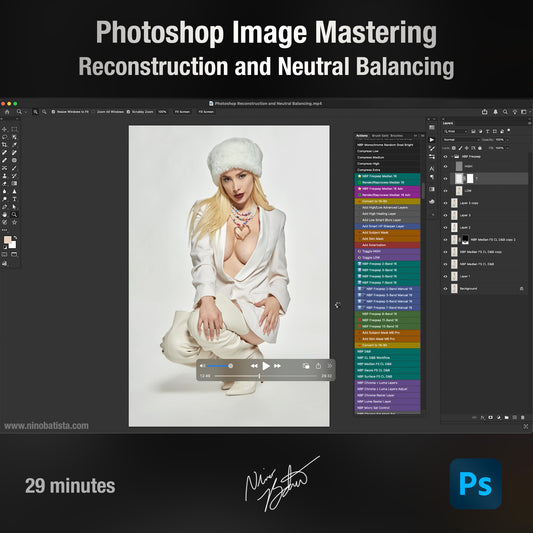This screenshot has width=533, height=533.
Task: Select the Layers panel tab
Action: [x=448, y=123]
